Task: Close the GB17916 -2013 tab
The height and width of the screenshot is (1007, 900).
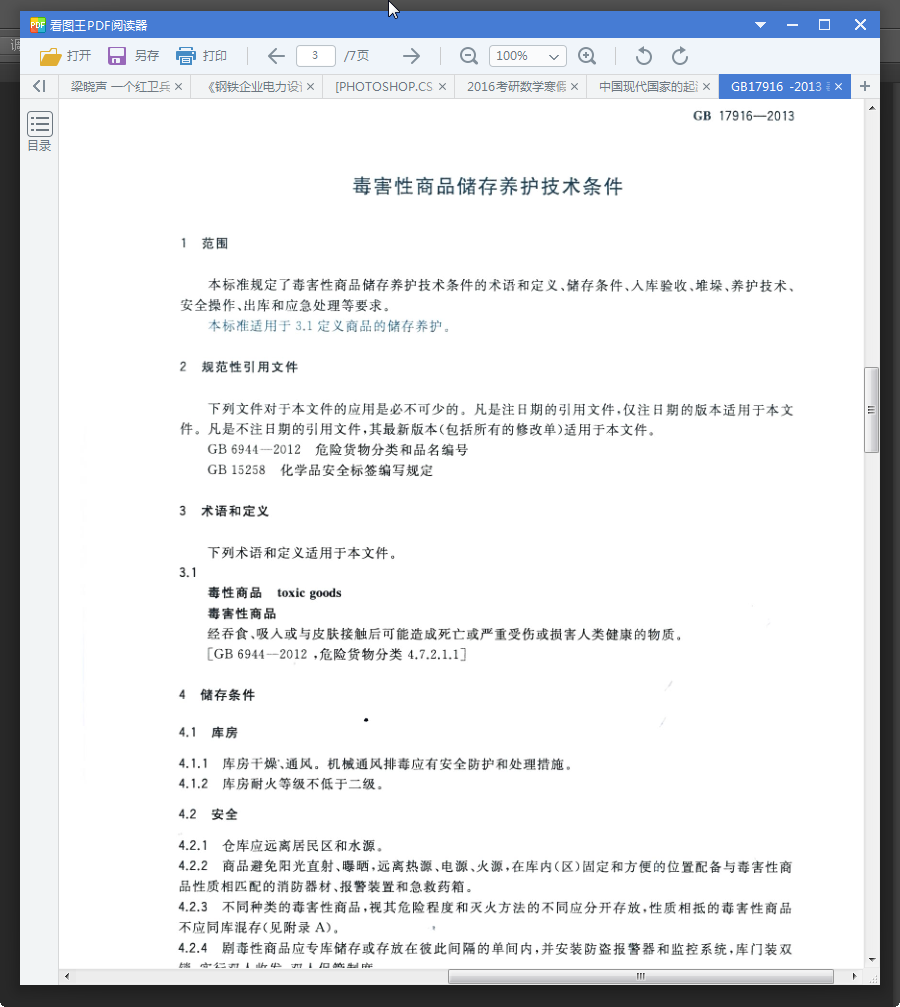Action: click(x=838, y=86)
